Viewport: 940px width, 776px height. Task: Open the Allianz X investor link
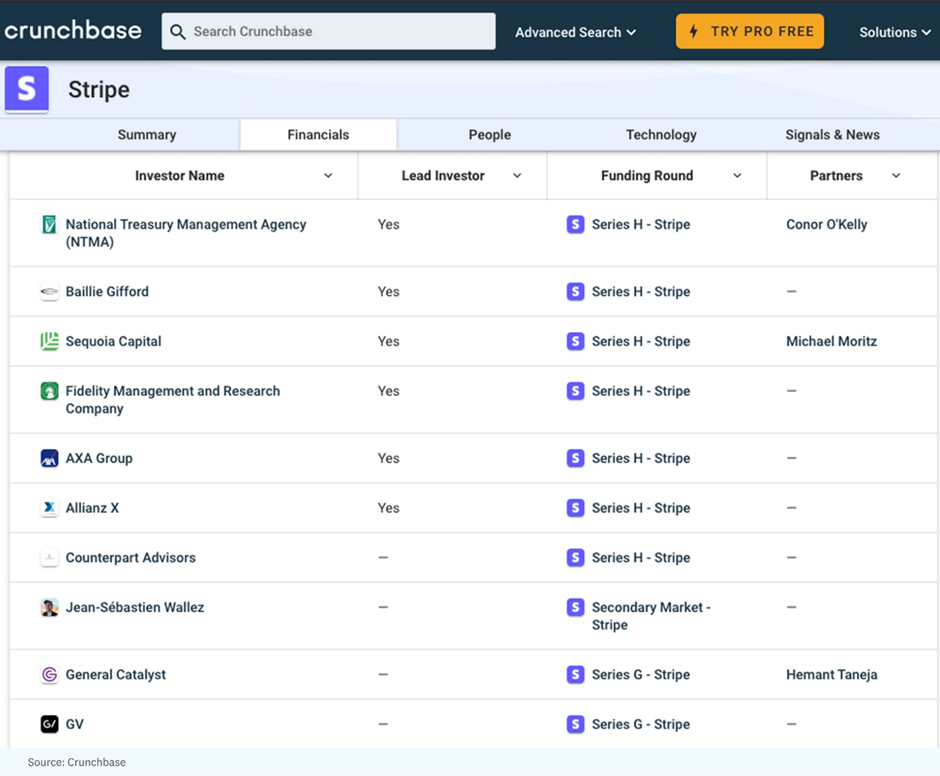coord(92,508)
